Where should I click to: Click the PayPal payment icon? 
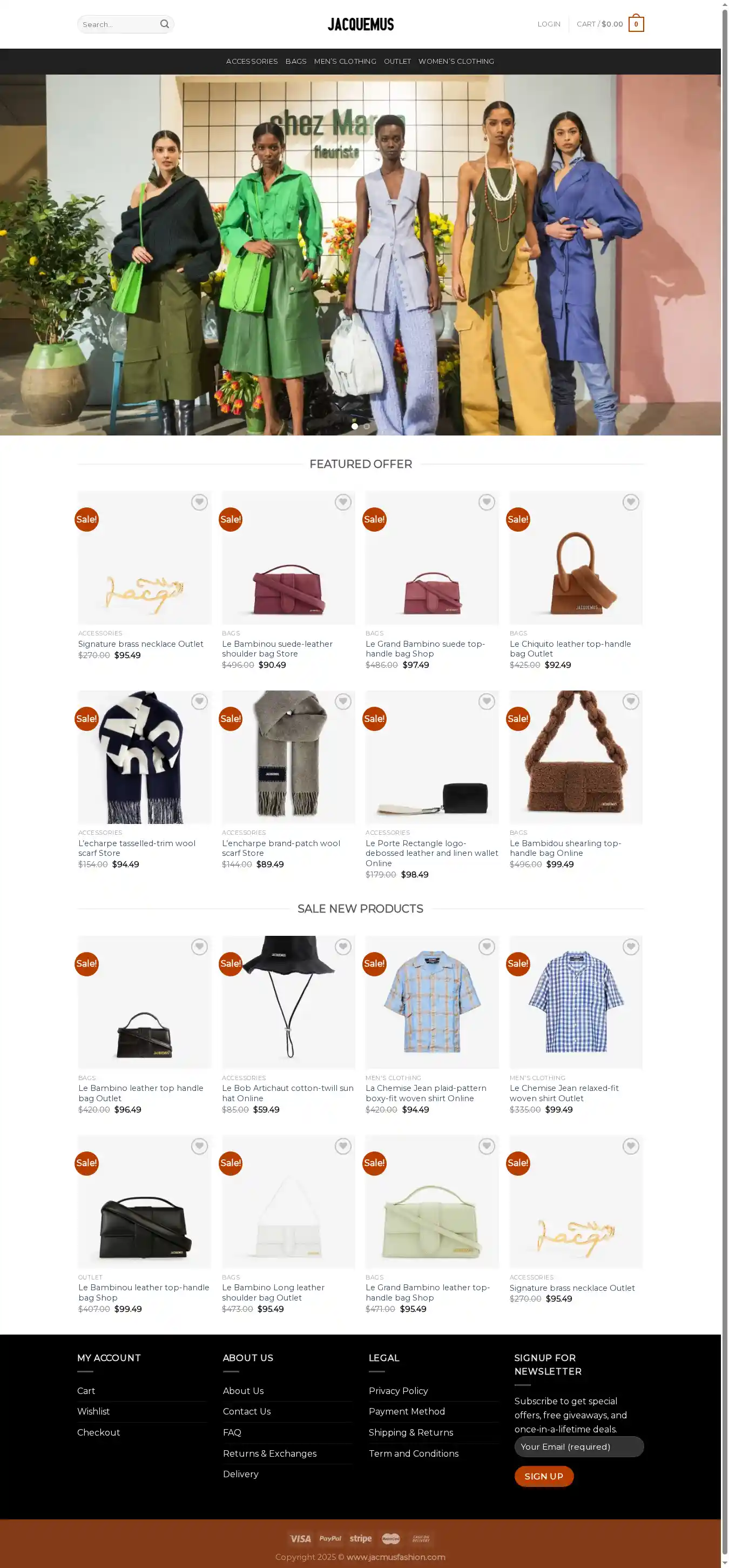pyautogui.click(x=330, y=1539)
